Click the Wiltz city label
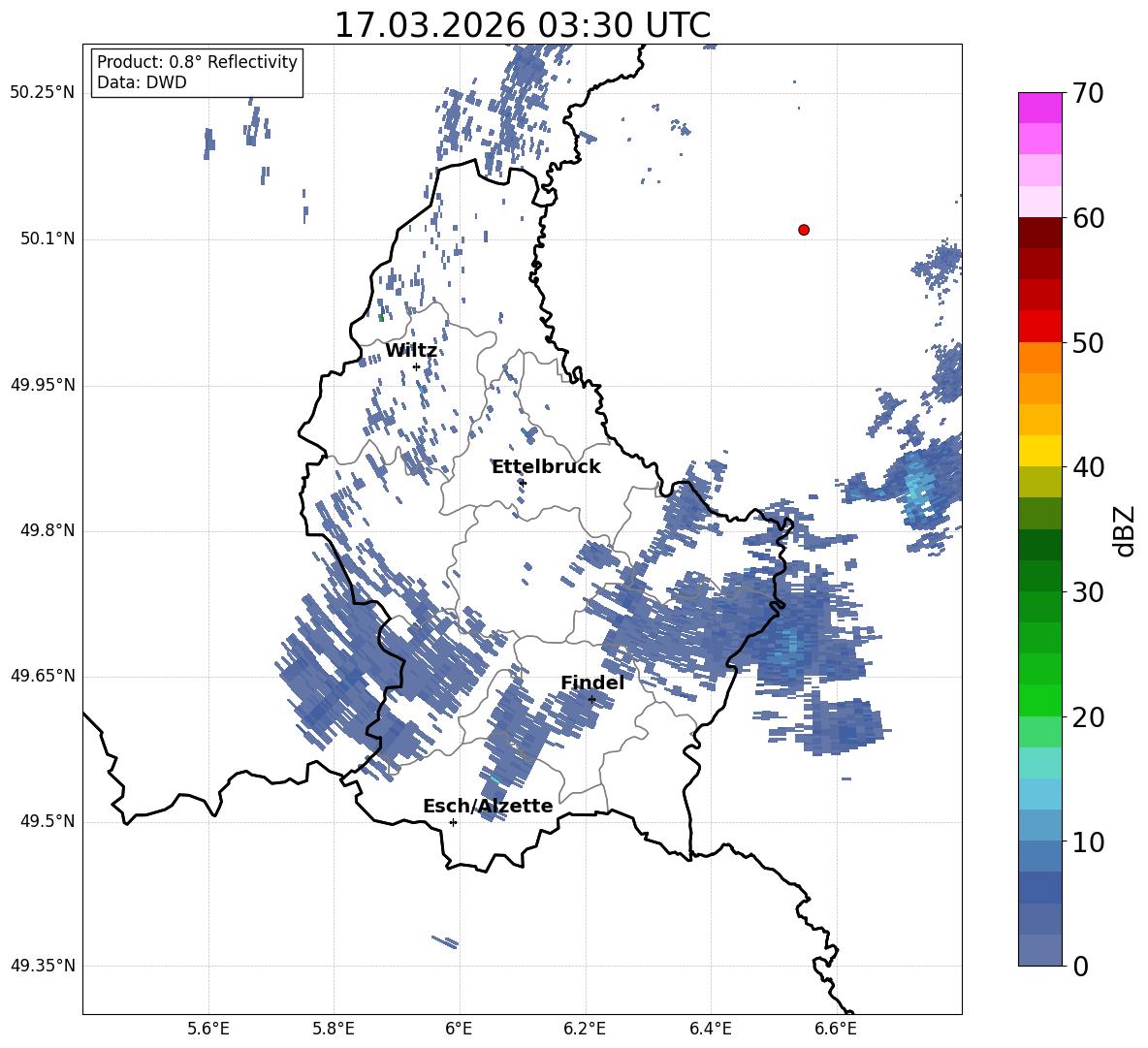The width and height of the screenshot is (1148, 1048). click(411, 351)
